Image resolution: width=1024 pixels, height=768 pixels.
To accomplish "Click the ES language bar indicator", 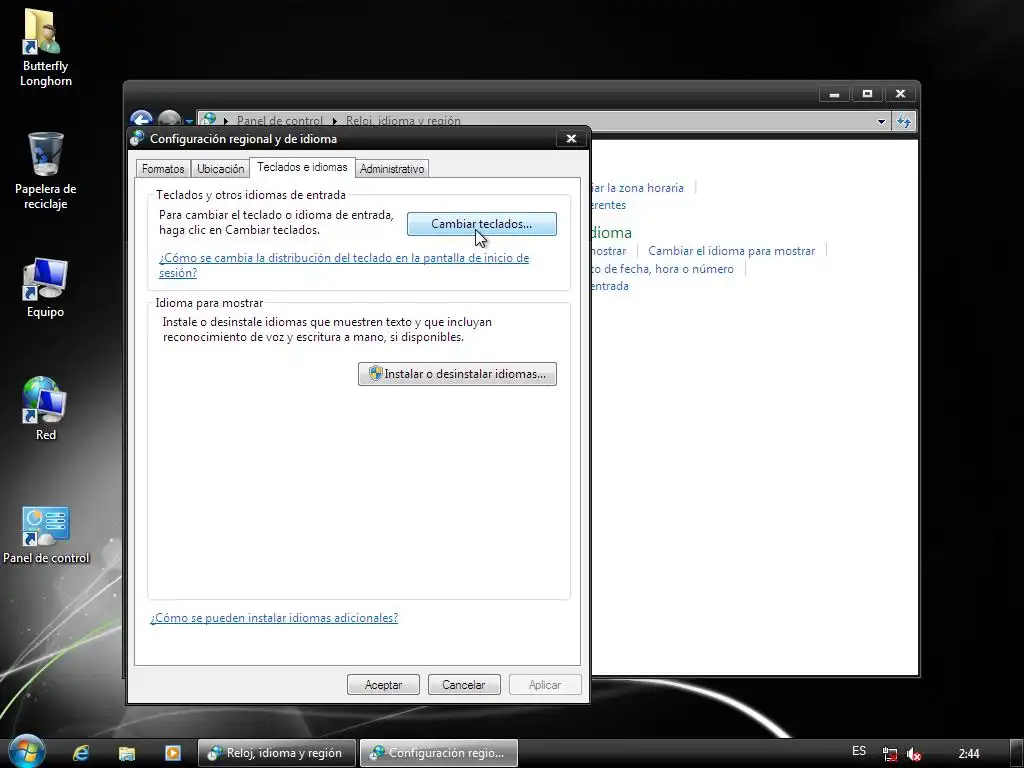I will tap(859, 751).
